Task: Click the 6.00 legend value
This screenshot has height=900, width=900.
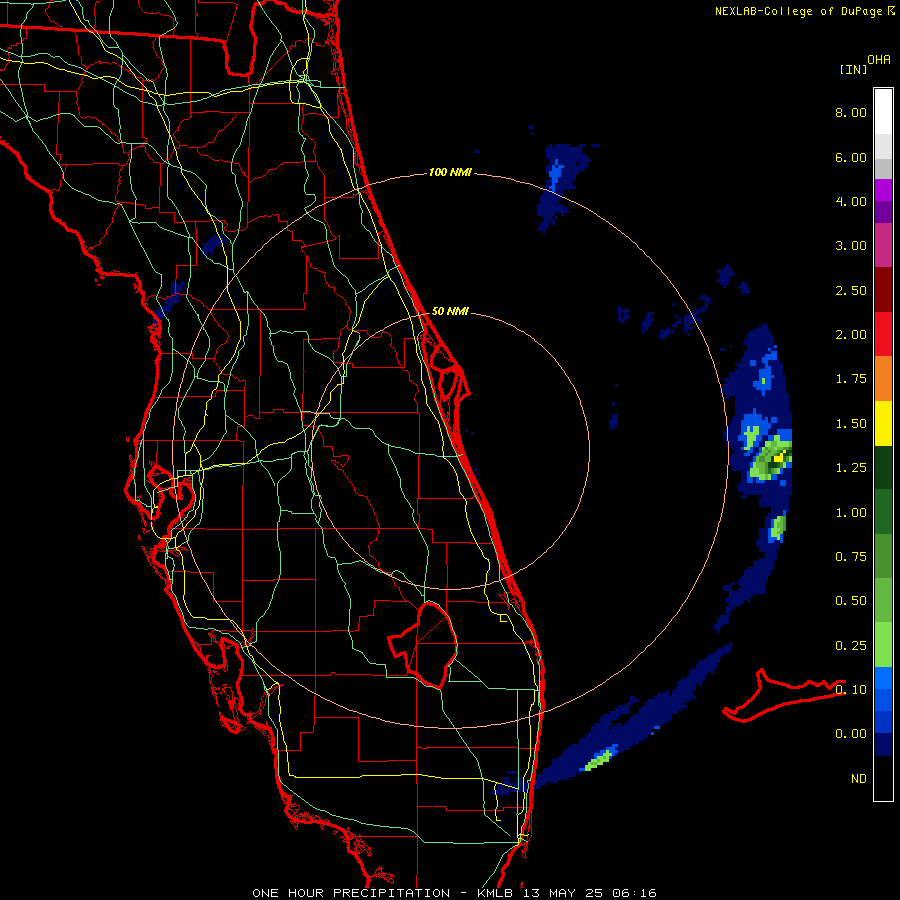Action: [x=851, y=157]
